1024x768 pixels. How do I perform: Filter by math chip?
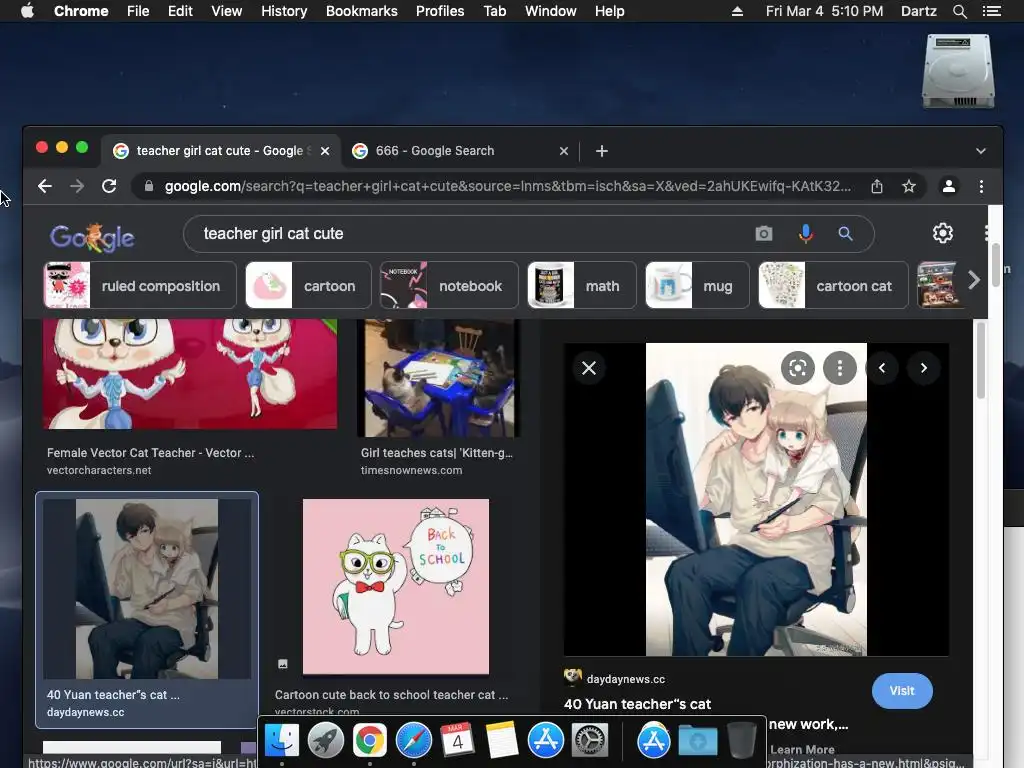point(582,285)
